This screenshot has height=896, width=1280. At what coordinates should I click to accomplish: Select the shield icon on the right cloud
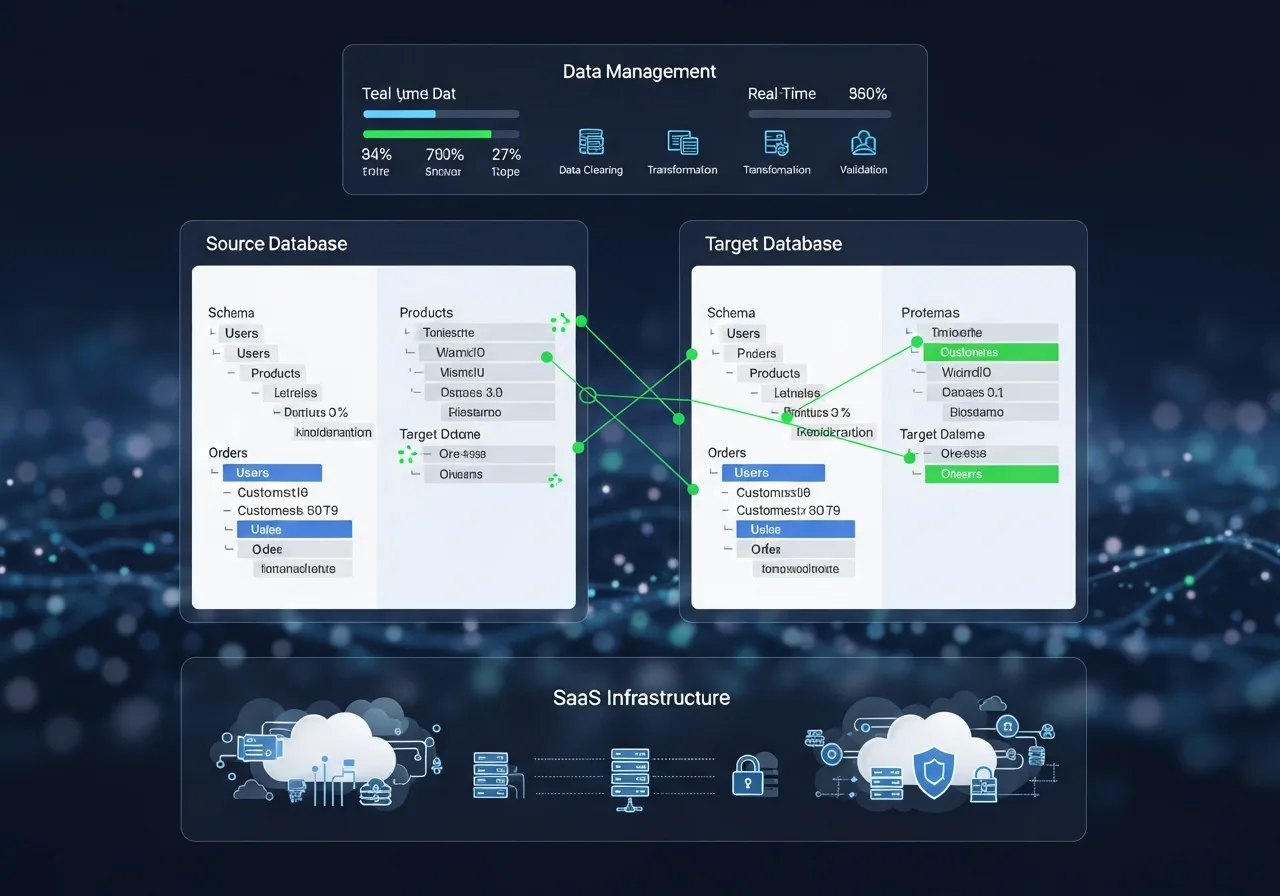pos(934,772)
